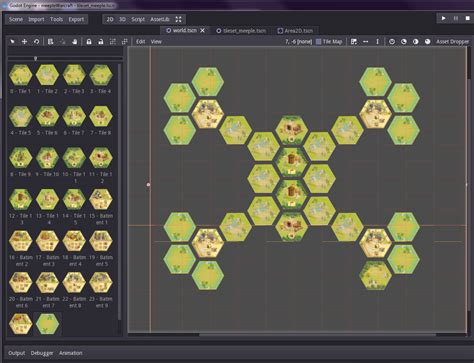Unlock the selected object with open padlock
Screen dimensions: 474x363
101,42
